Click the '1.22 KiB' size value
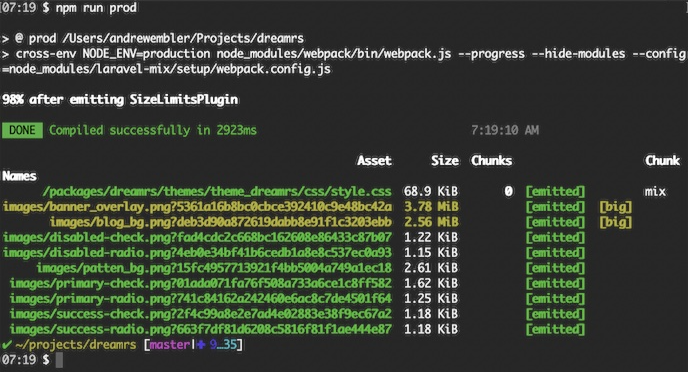The height and width of the screenshot is (372, 688). click(x=431, y=237)
